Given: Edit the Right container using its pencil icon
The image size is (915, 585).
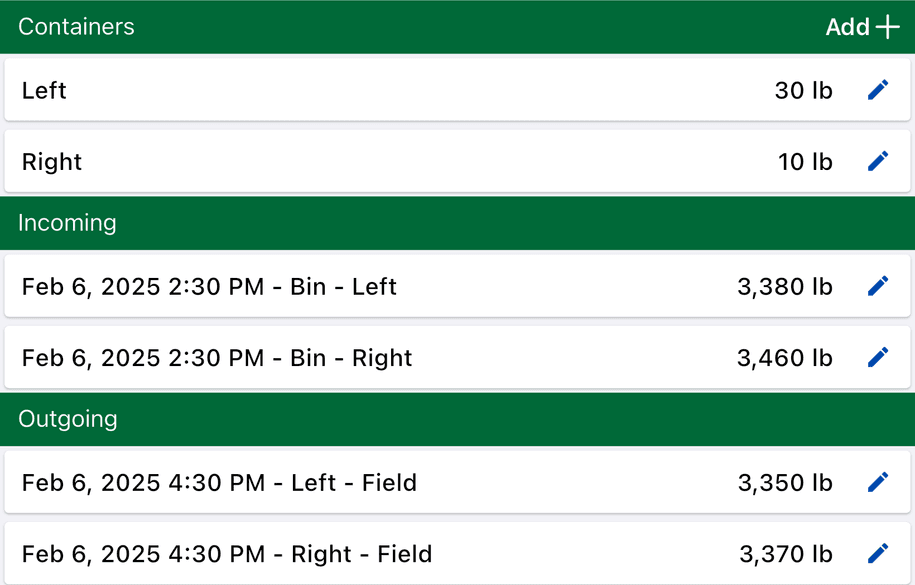Looking at the screenshot, I should pos(878,162).
